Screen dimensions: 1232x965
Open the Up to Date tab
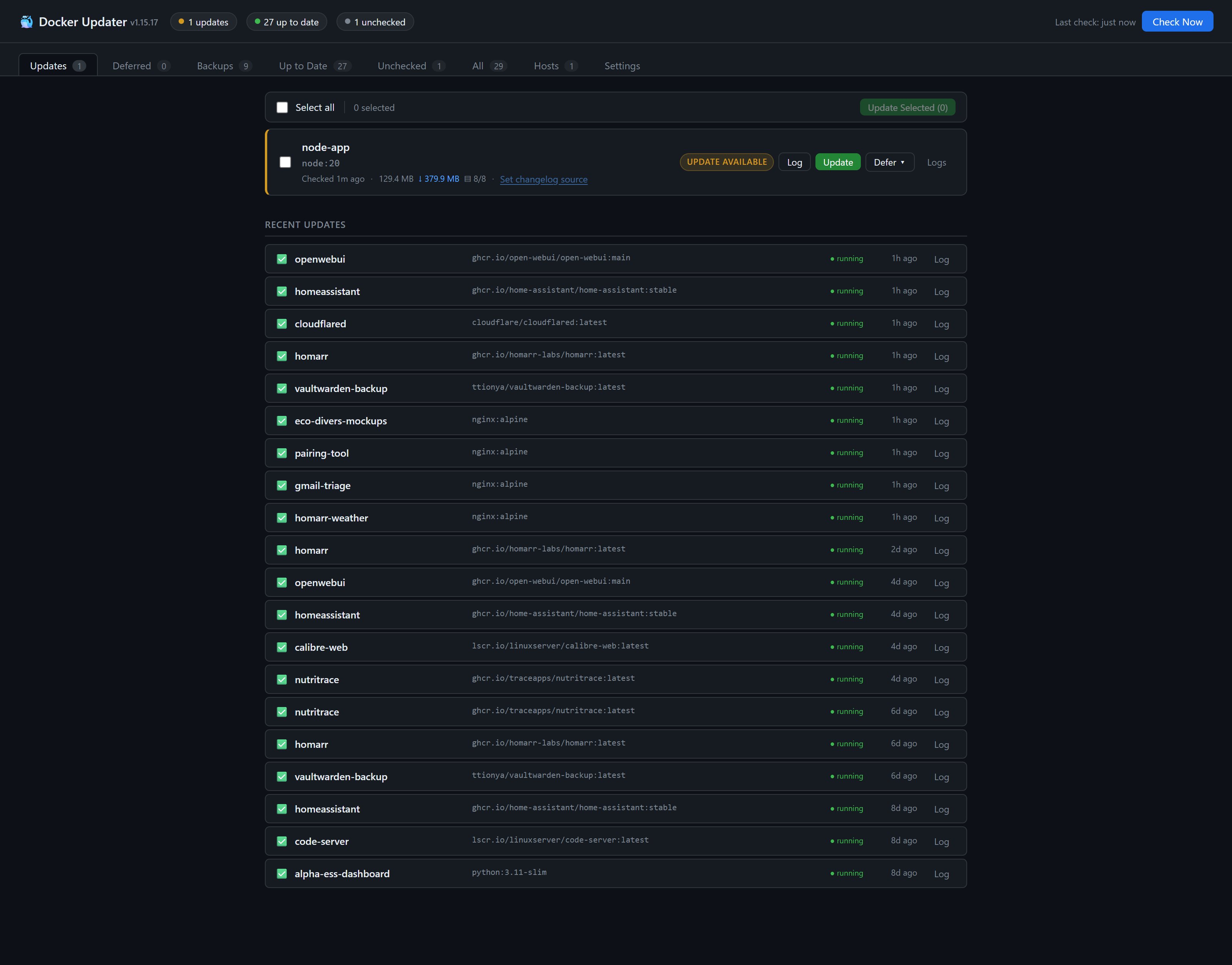pyautogui.click(x=315, y=65)
